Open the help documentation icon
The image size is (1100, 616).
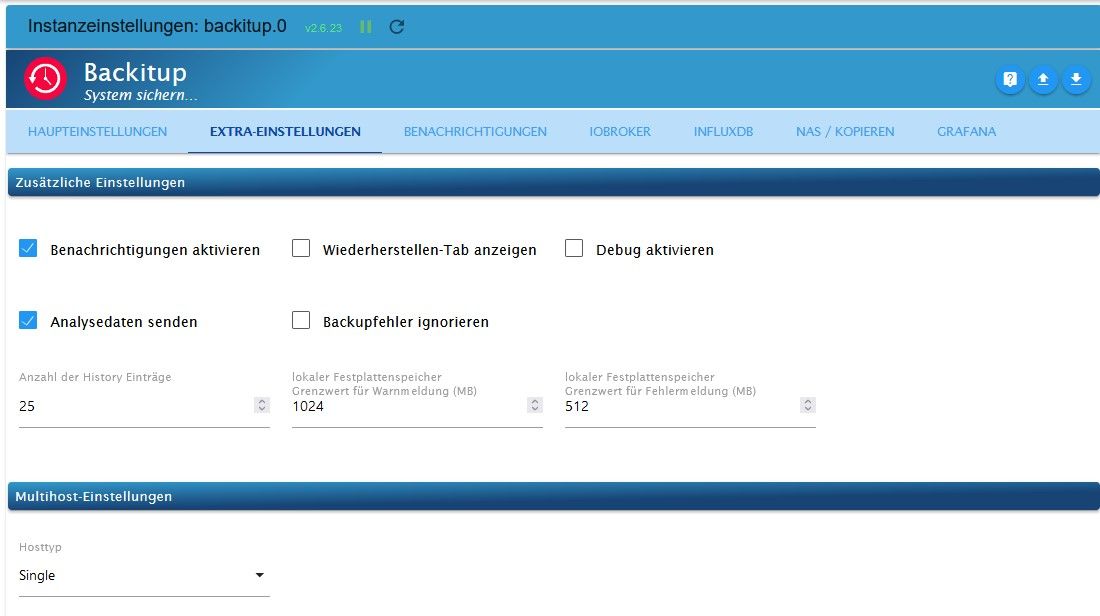(1010, 79)
